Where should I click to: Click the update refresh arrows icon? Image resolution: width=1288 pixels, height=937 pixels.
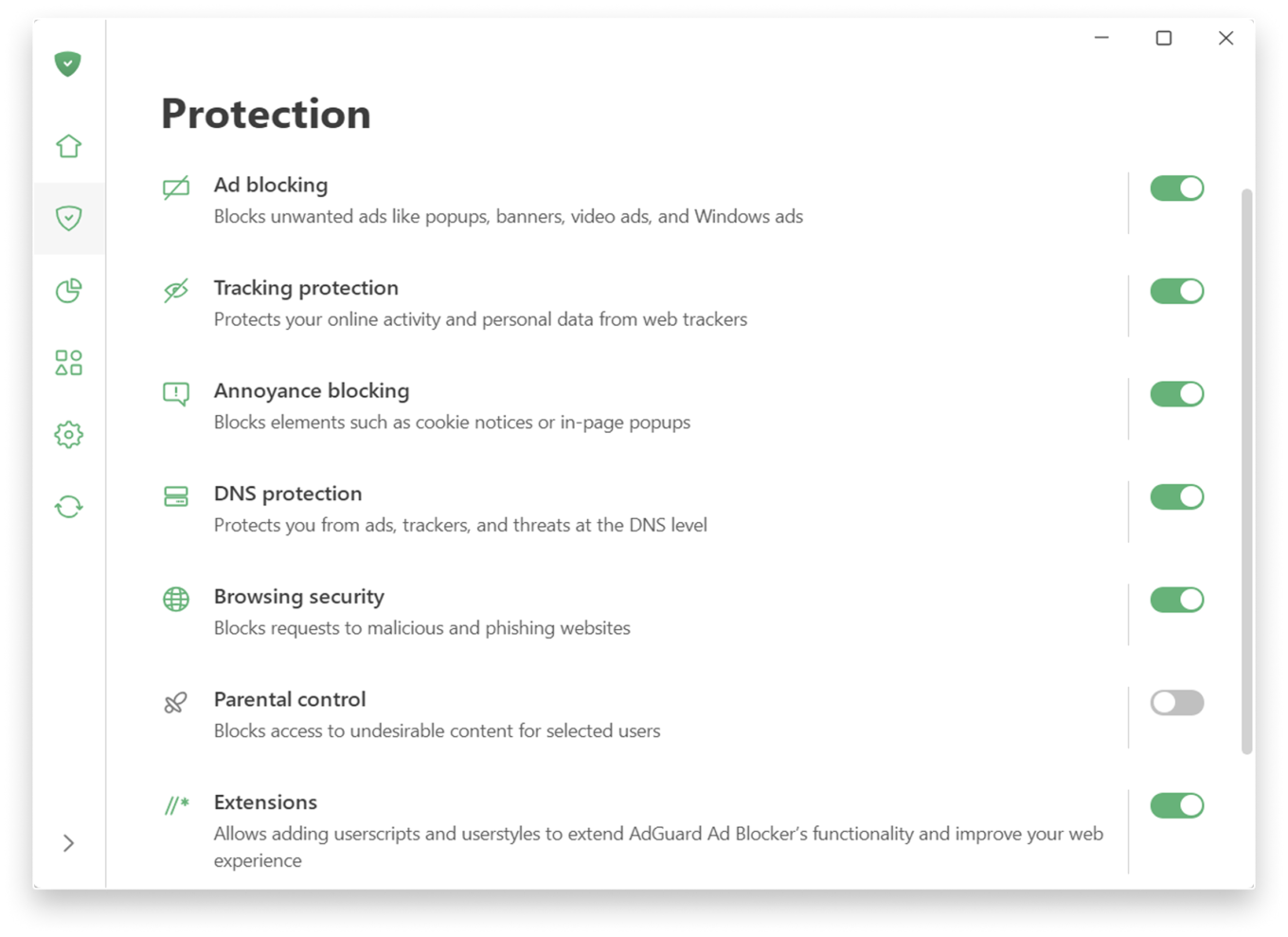pyautogui.click(x=68, y=507)
